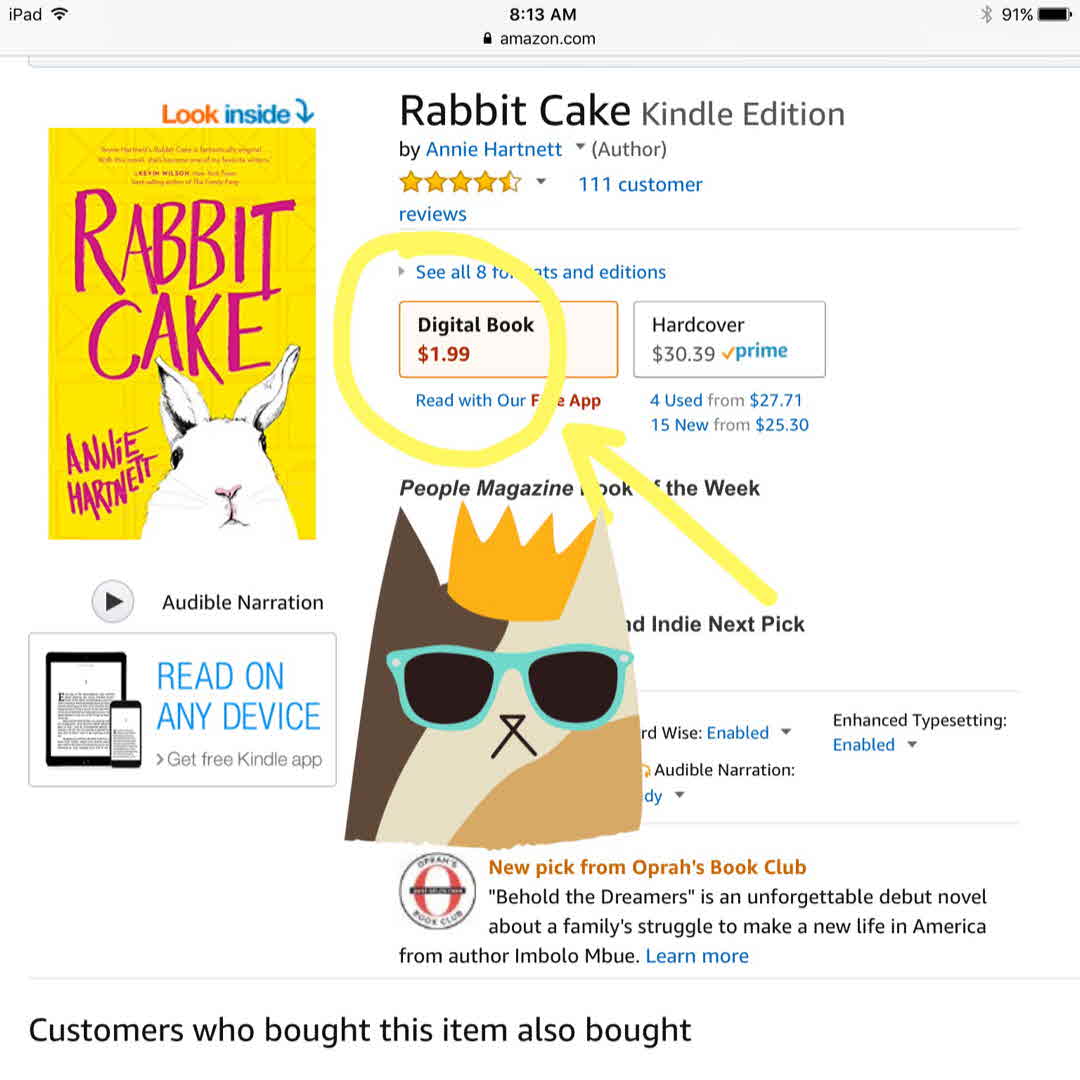Open the Oprah's Book Club logo

click(x=437, y=891)
